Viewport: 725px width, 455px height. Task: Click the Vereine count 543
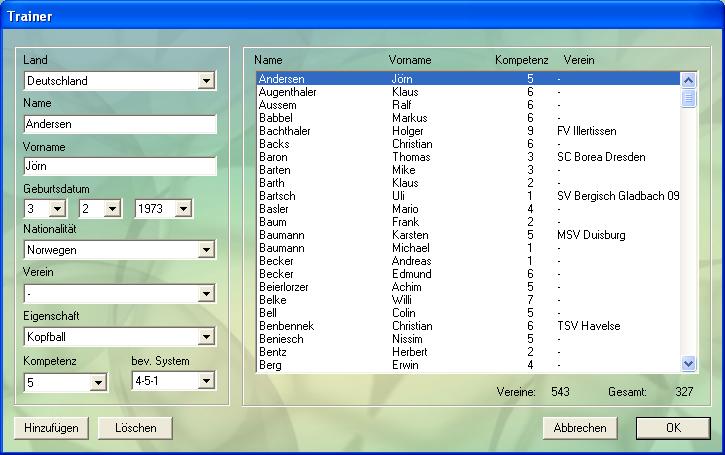(560, 392)
